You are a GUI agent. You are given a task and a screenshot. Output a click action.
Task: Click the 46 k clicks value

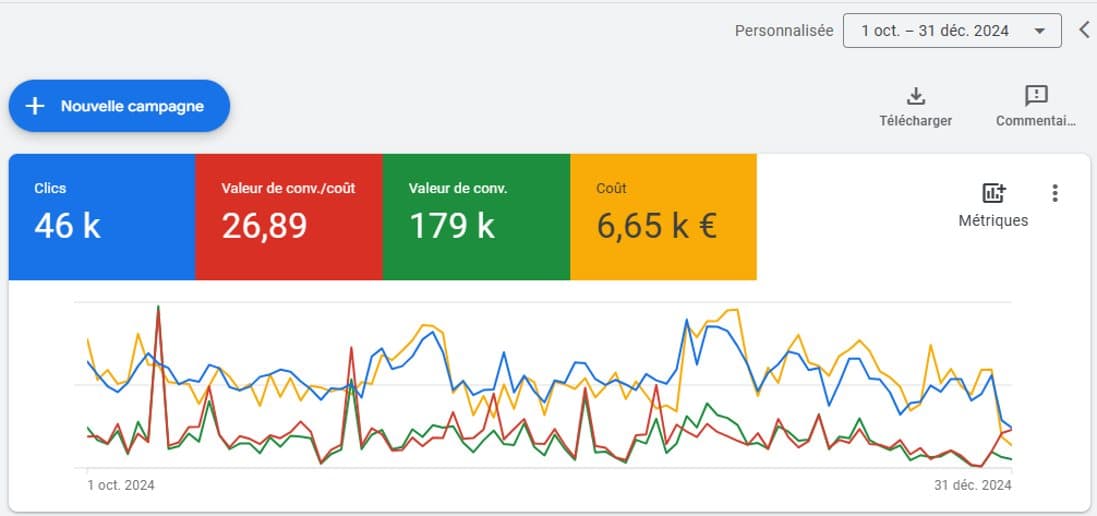67,227
